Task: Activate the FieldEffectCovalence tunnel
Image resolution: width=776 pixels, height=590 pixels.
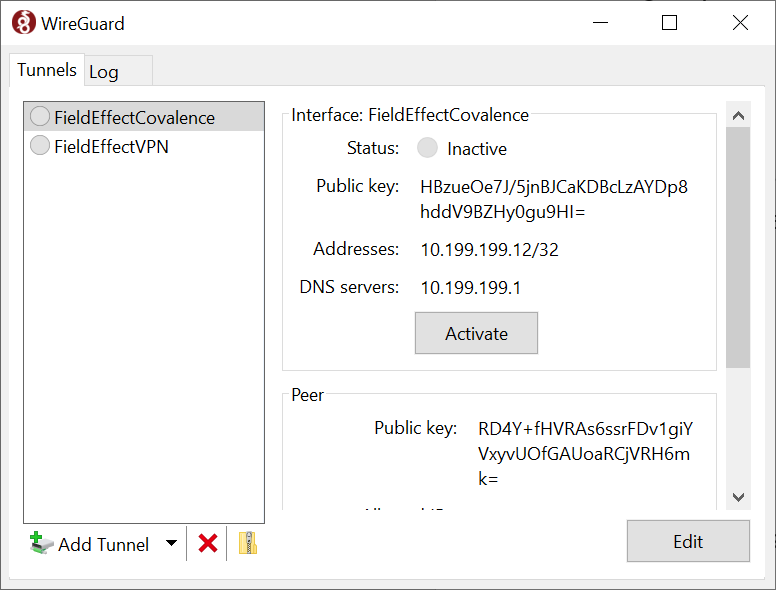Action: 476,333
